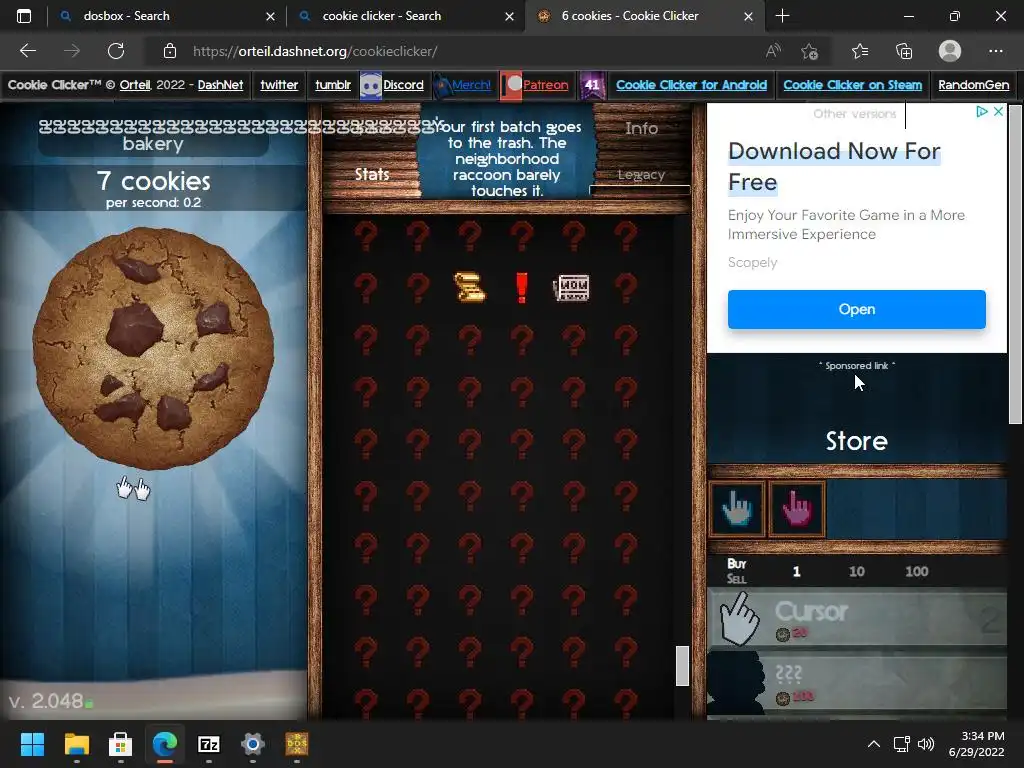The image size is (1024, 768).
Task: Switch to Buy mode in store
Action: click(737, 563)
